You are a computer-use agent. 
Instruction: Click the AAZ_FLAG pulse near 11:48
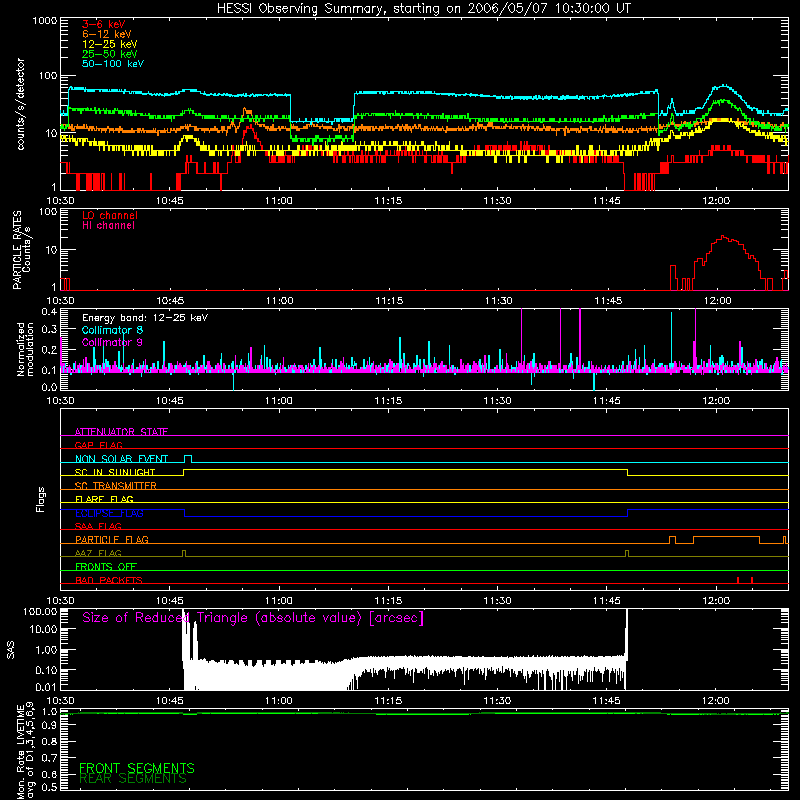point(627,554)
